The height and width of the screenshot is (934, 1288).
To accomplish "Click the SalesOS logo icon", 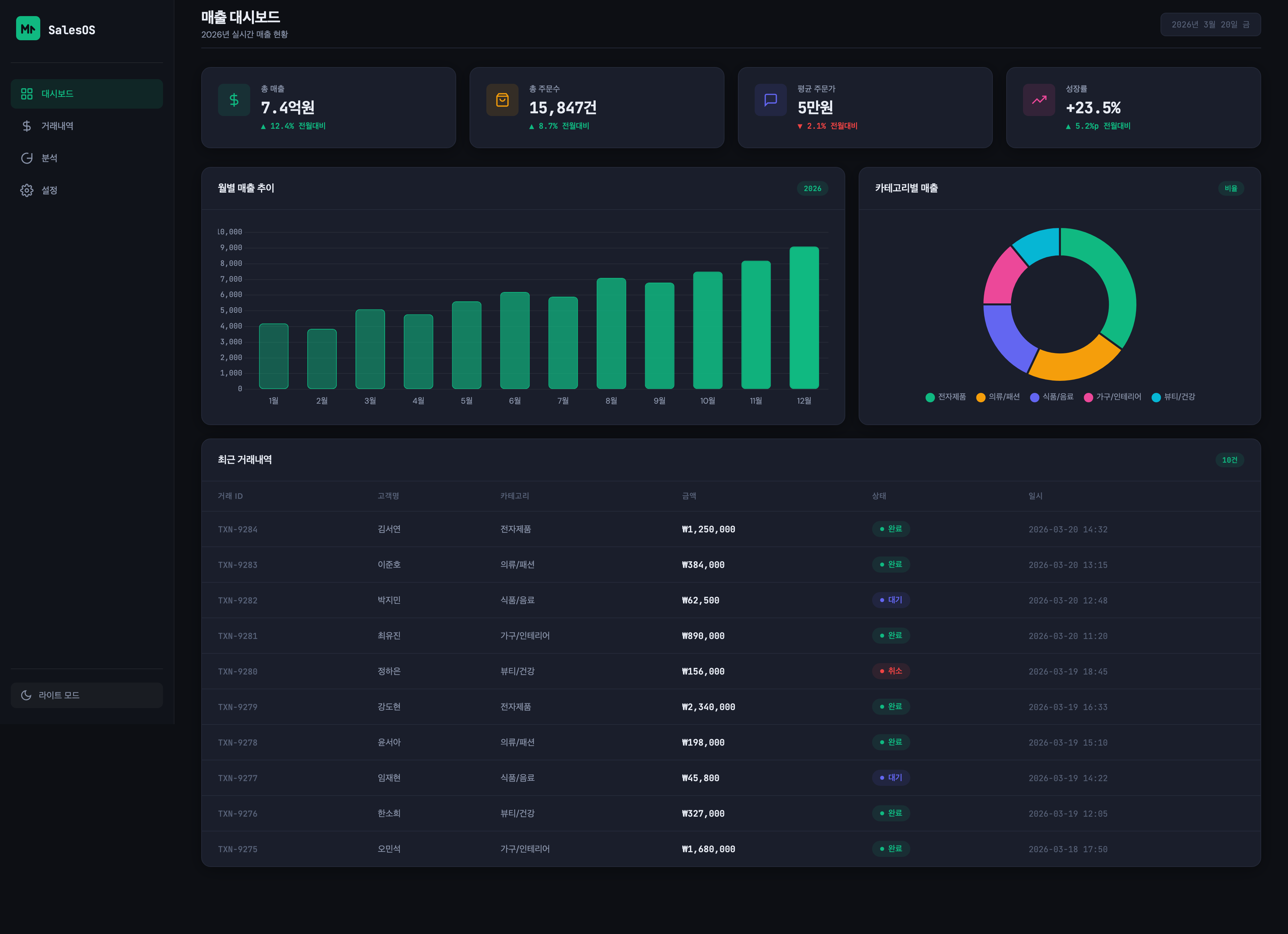I will pos(28,28).
